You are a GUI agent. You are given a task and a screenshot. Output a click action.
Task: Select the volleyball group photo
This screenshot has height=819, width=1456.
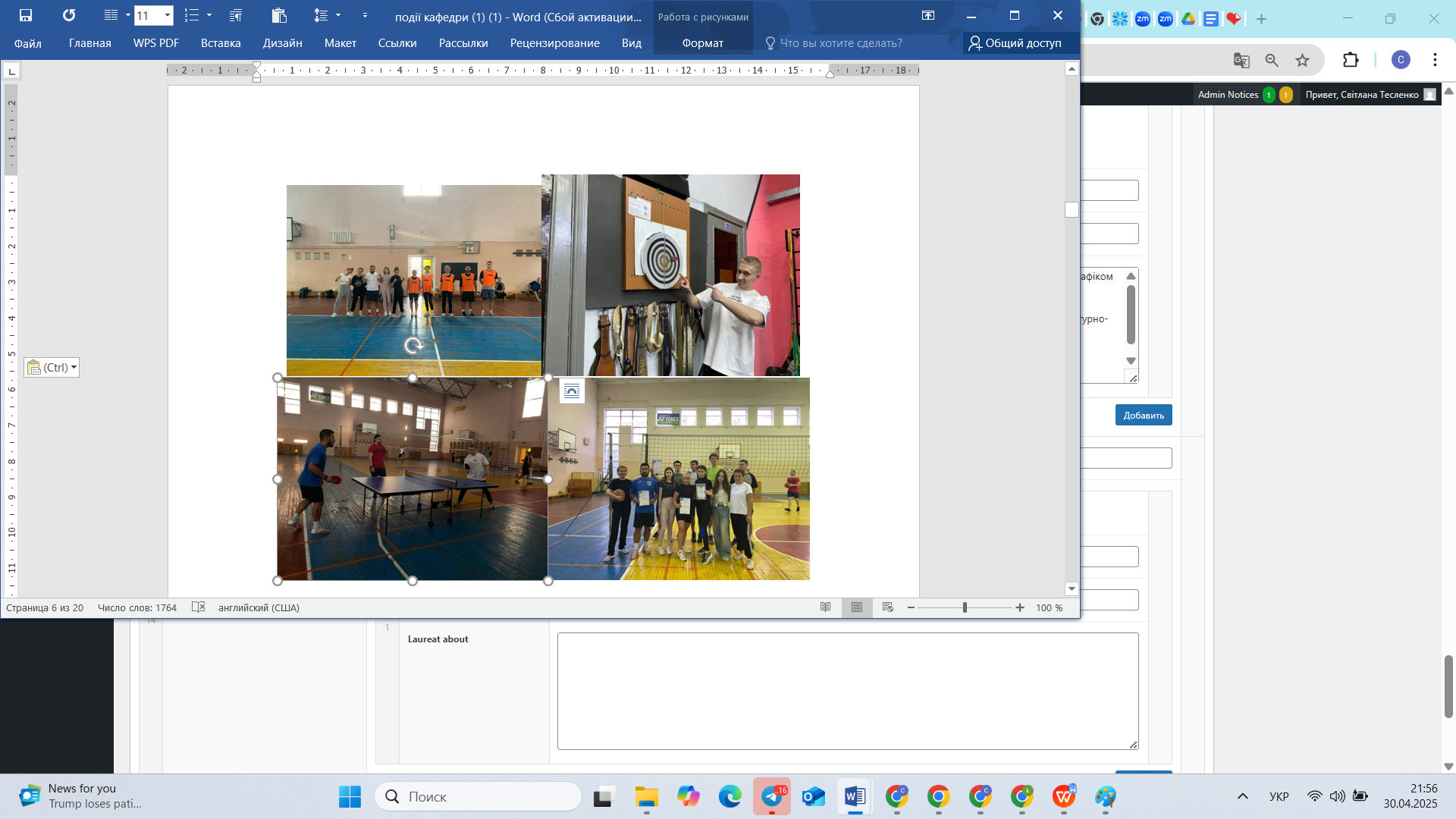[679, 479]
